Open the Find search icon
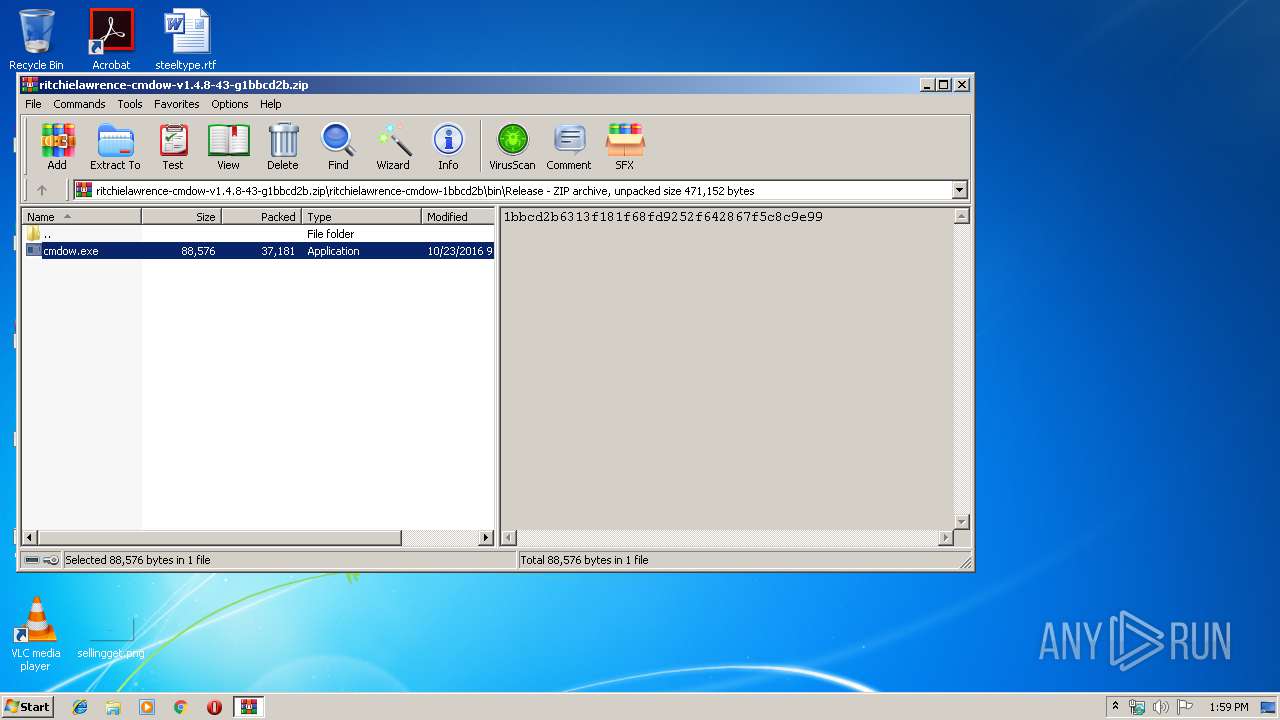This screenshot has width=1280, height=720. (x=338, y=146)
